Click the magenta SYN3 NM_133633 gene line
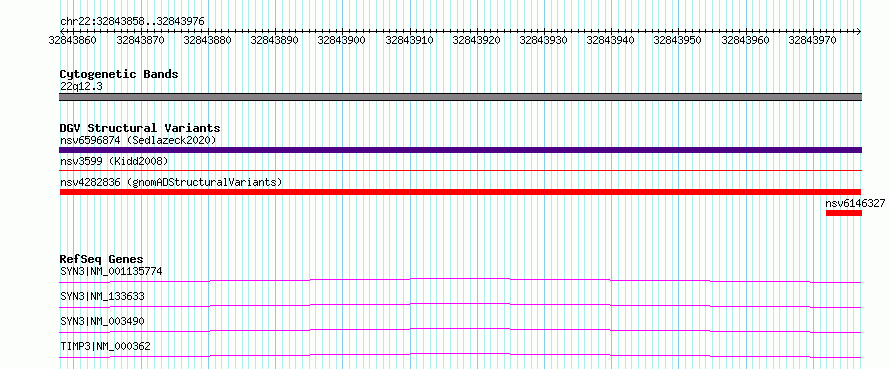890x369 pixels. (x=460, y=305)
